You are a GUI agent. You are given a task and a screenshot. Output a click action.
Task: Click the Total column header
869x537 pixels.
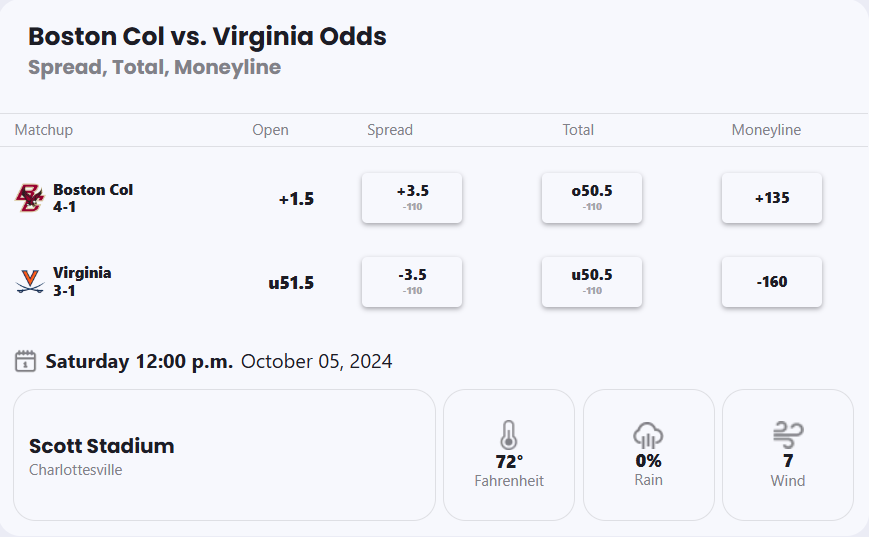(x=578, y=130)
